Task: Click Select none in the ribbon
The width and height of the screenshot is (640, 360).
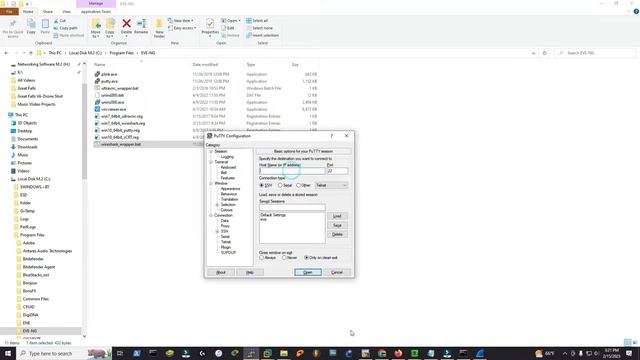Action: pos(259,28)
